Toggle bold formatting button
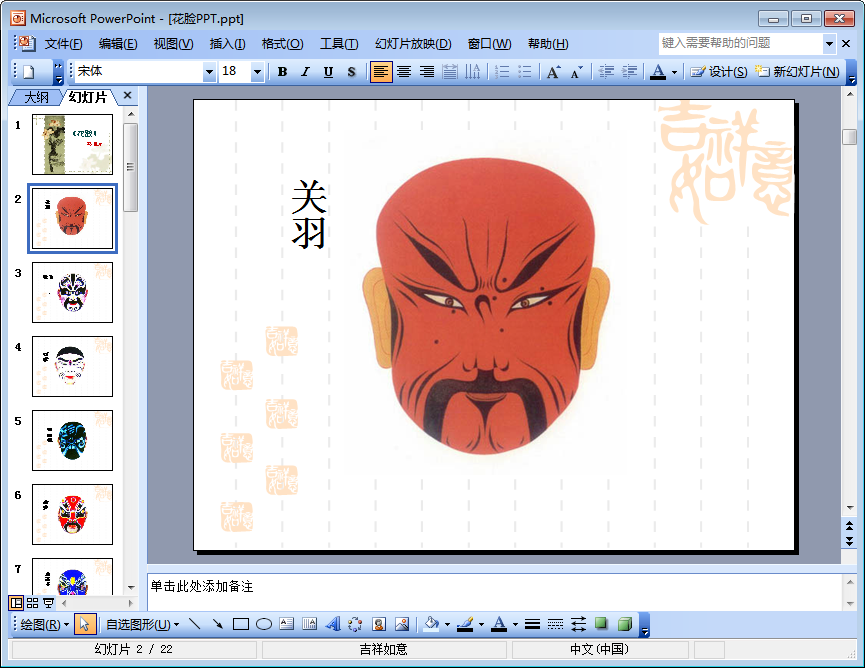Screen dimensions: 865x668 pos(283,72)
